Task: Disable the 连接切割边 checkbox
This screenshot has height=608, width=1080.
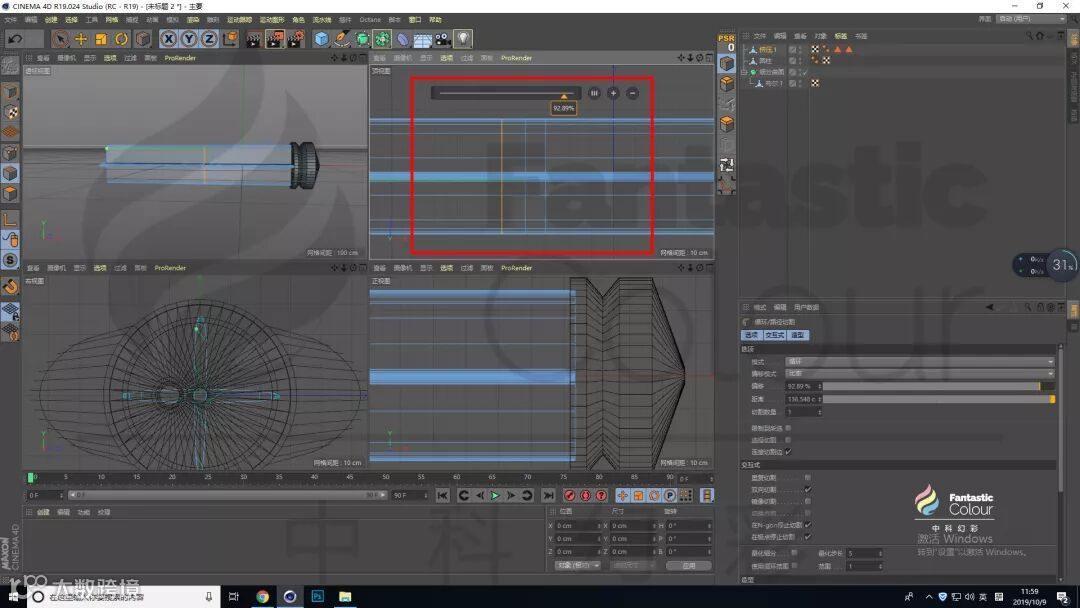Action: (788, 451)
